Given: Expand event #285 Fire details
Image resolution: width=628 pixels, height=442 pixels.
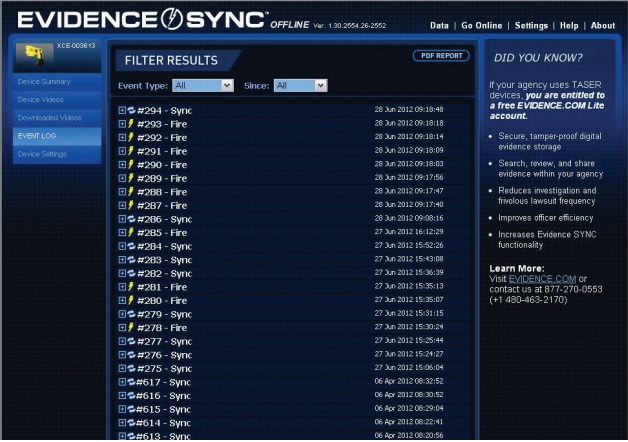Looking at the screenshot, I should [122, 233].
